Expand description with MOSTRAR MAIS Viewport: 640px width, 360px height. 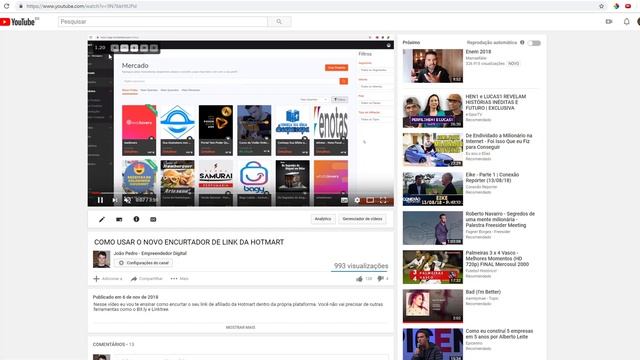(x=240, y=327)
